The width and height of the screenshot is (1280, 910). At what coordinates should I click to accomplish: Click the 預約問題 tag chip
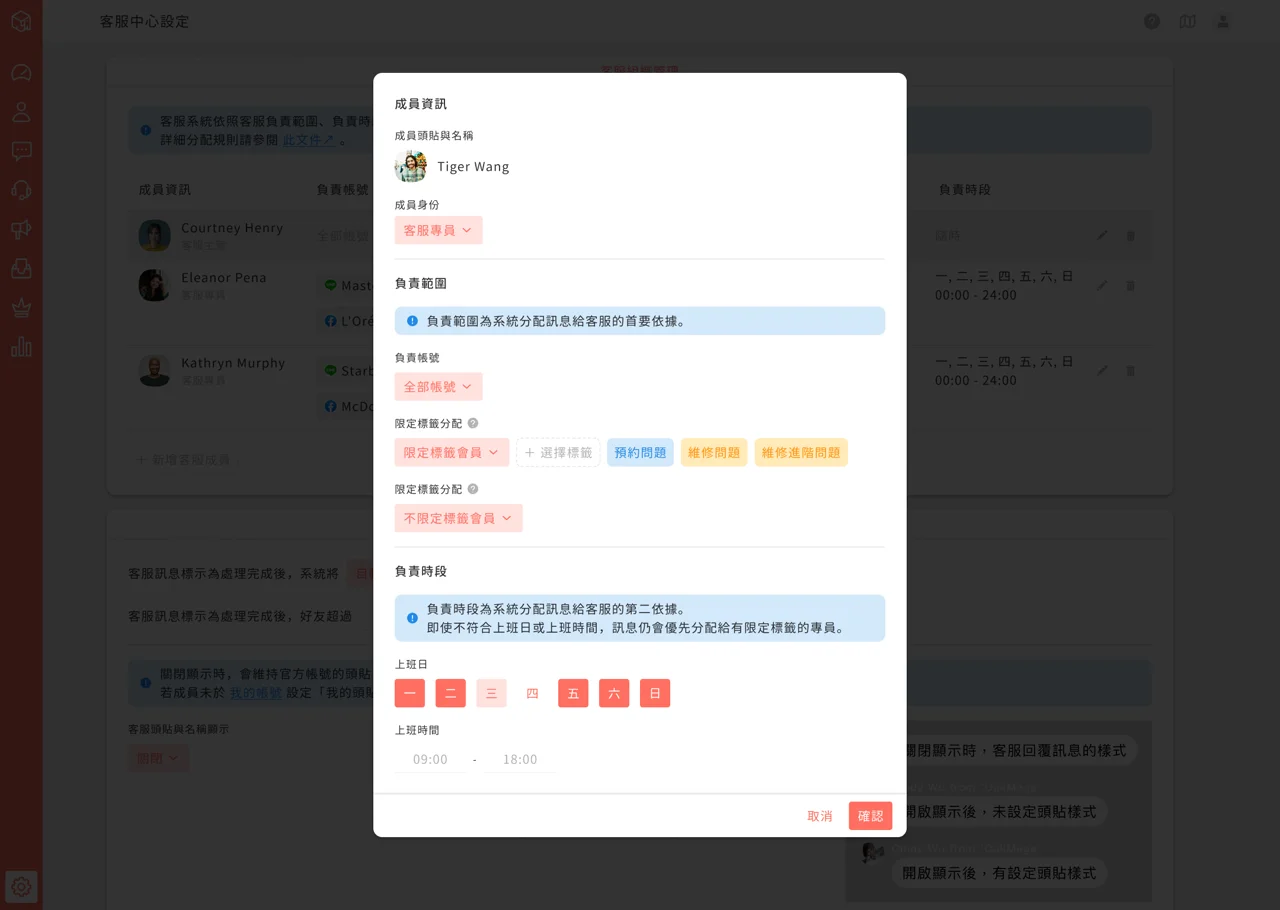click(640, 452)
